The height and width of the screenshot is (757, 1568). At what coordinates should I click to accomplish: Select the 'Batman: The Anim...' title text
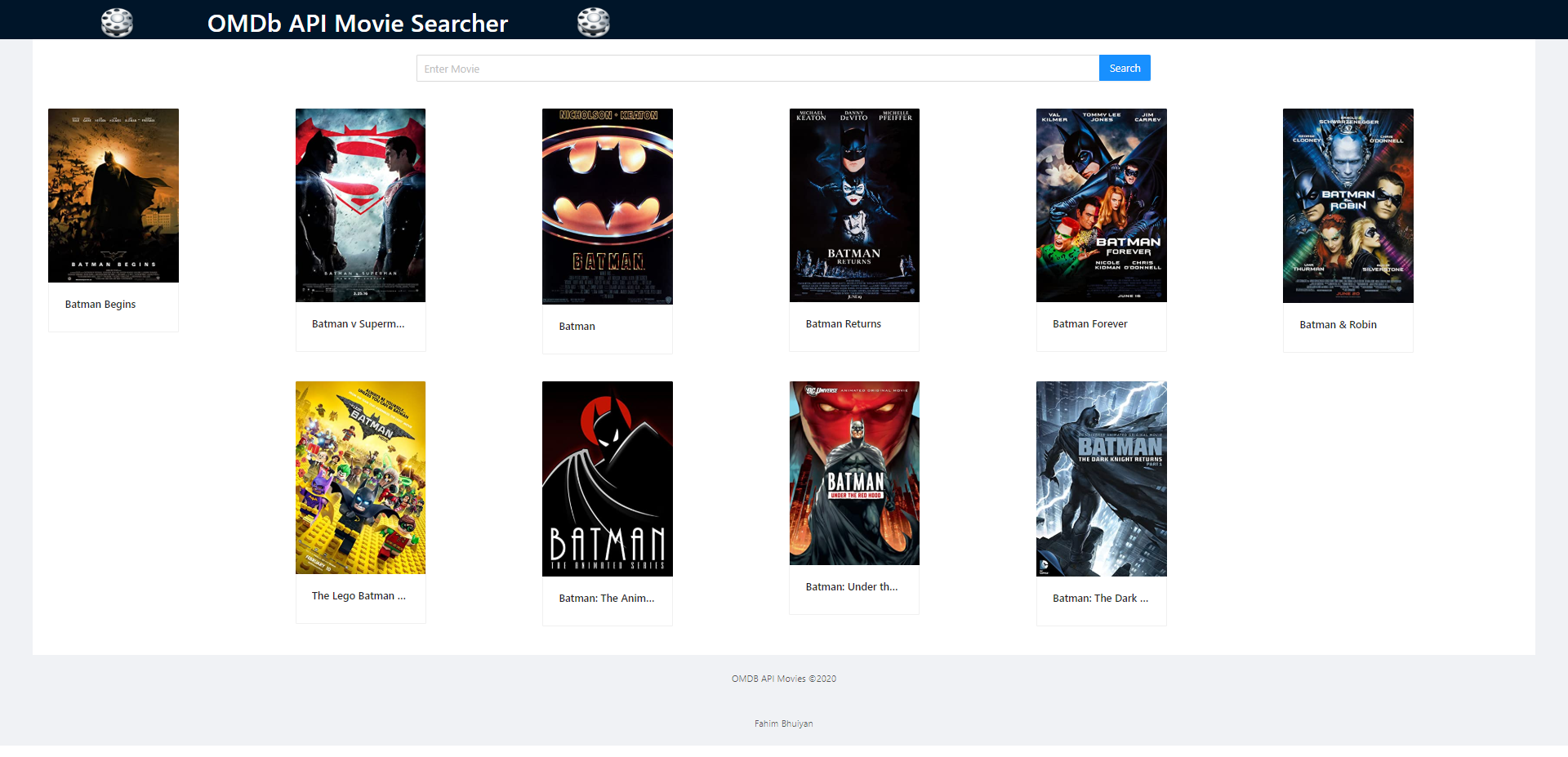pyautogui.click(x=607, y=599)
